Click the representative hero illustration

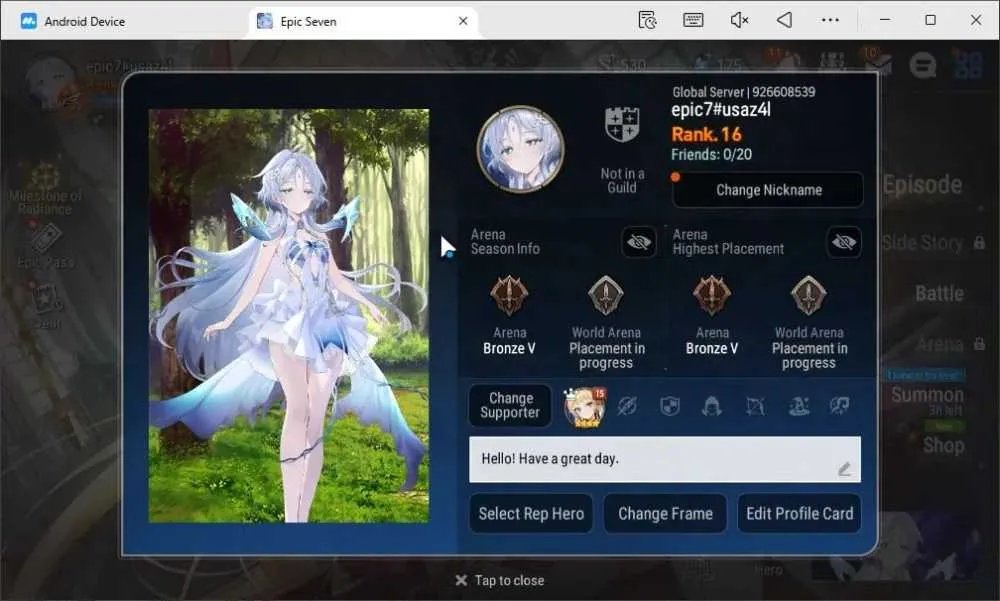[289, 316]
